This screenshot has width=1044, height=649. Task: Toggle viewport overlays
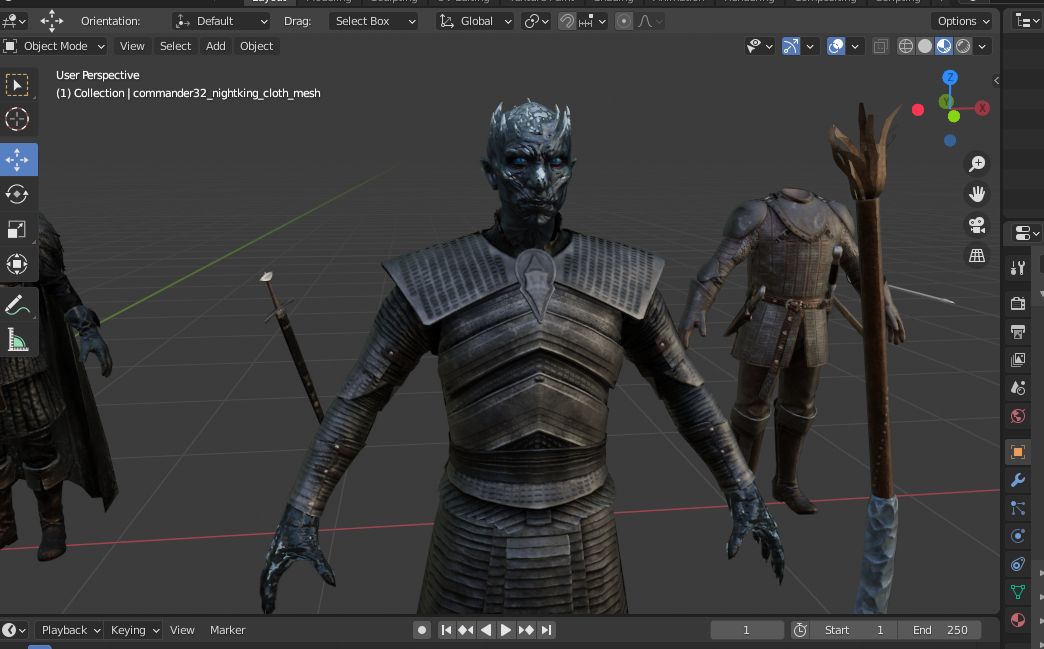pyautogui.click(x=836, y=46)
